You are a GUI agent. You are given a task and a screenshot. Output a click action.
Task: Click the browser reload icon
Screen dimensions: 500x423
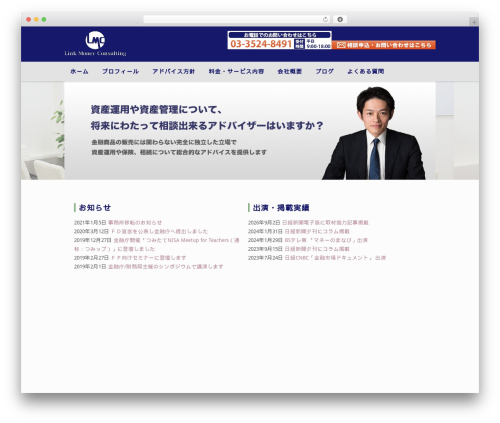pos(325,19)
